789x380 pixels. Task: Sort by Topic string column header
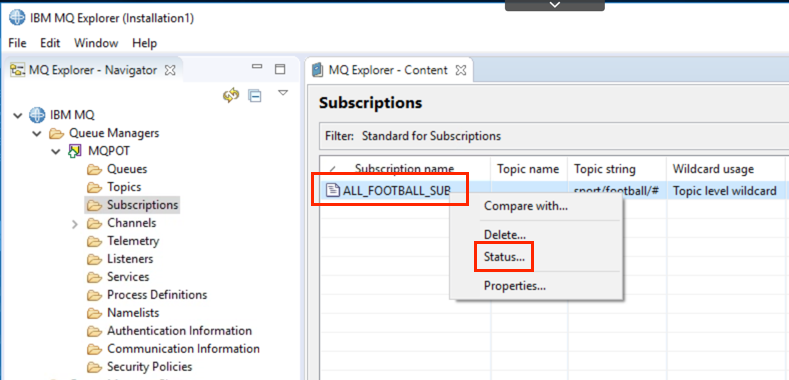click(605, 170)
